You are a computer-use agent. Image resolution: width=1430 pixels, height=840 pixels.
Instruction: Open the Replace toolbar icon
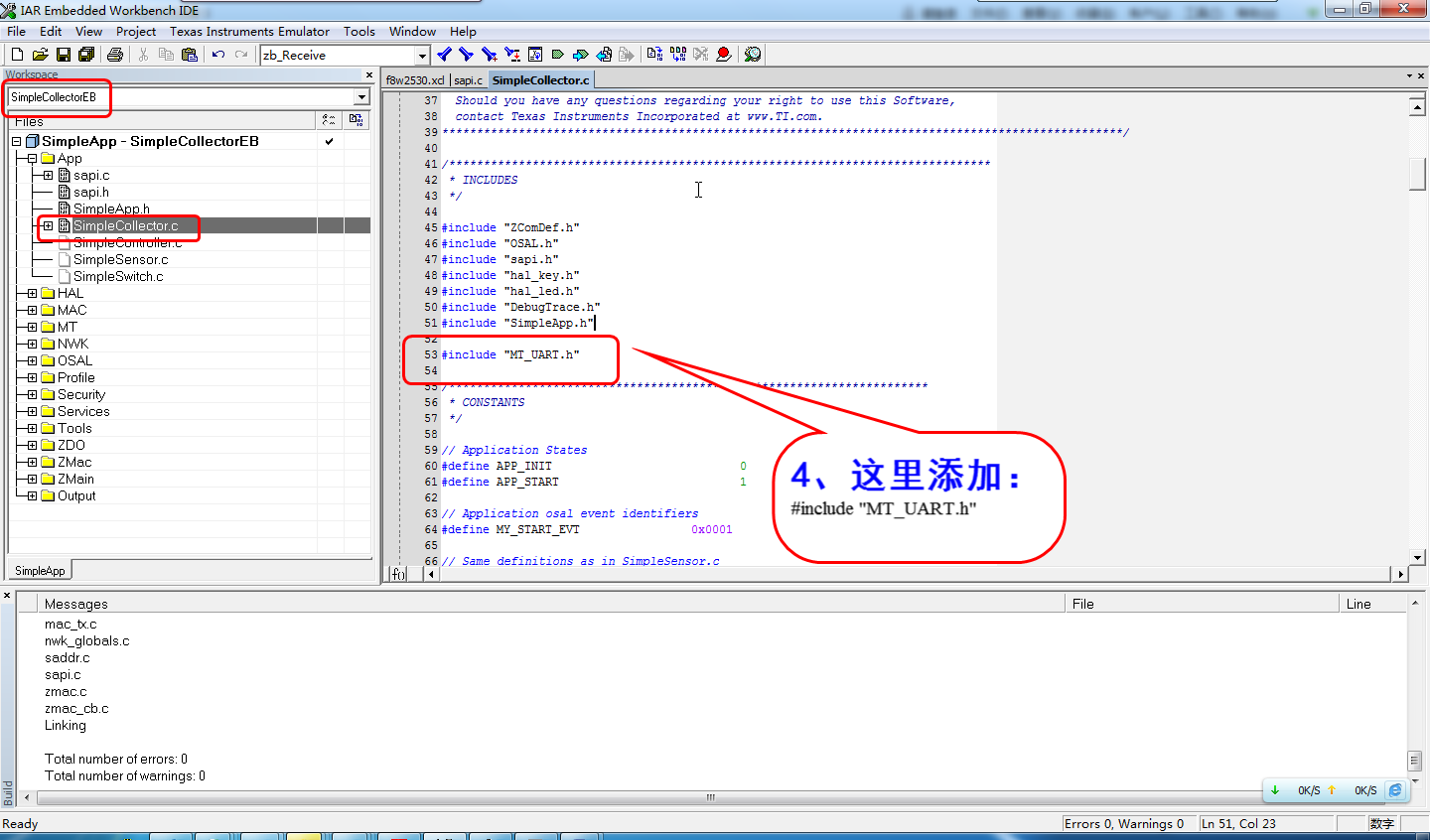(x=512, y=55)
